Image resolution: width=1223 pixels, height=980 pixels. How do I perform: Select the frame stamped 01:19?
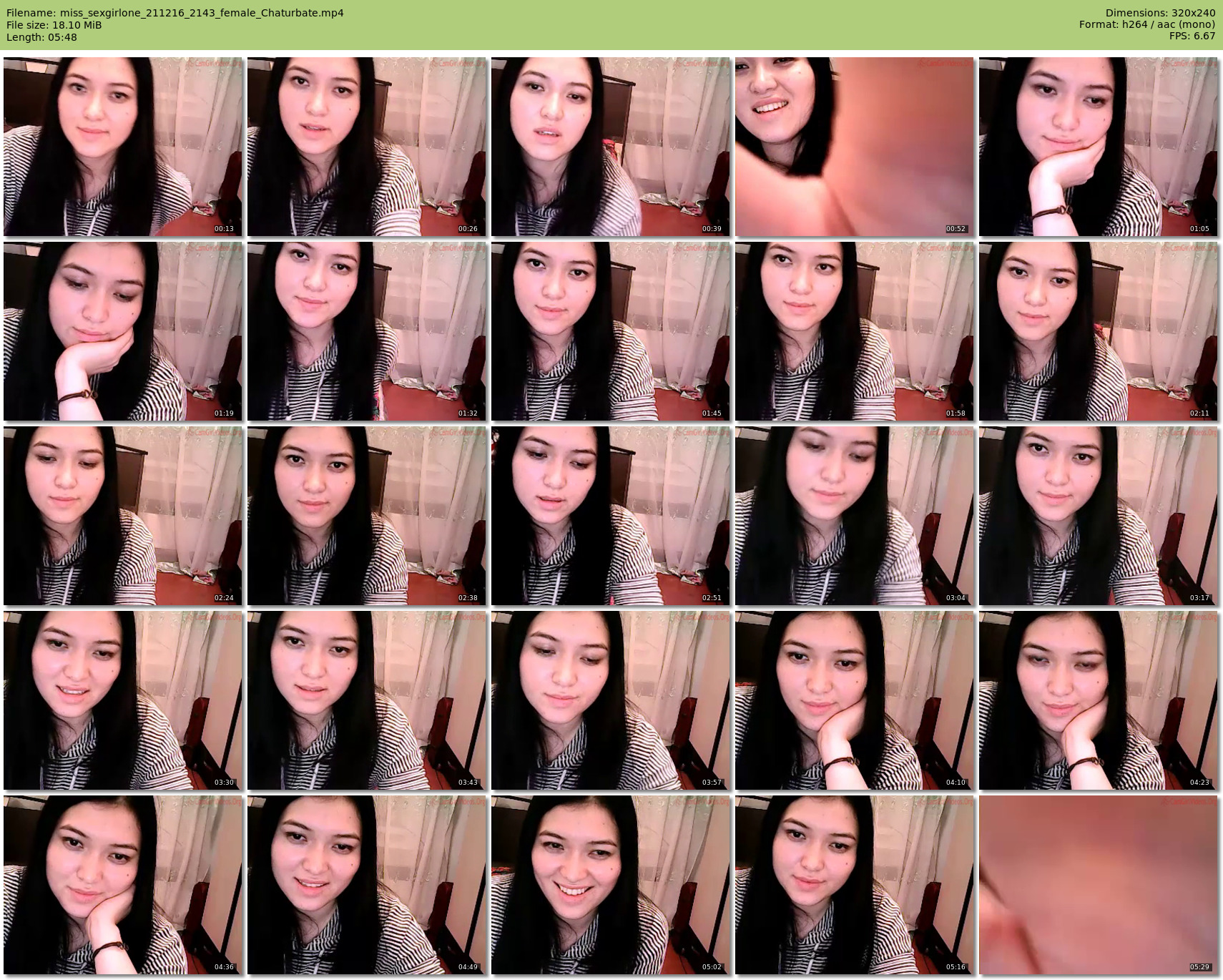[x=123, y=331]
